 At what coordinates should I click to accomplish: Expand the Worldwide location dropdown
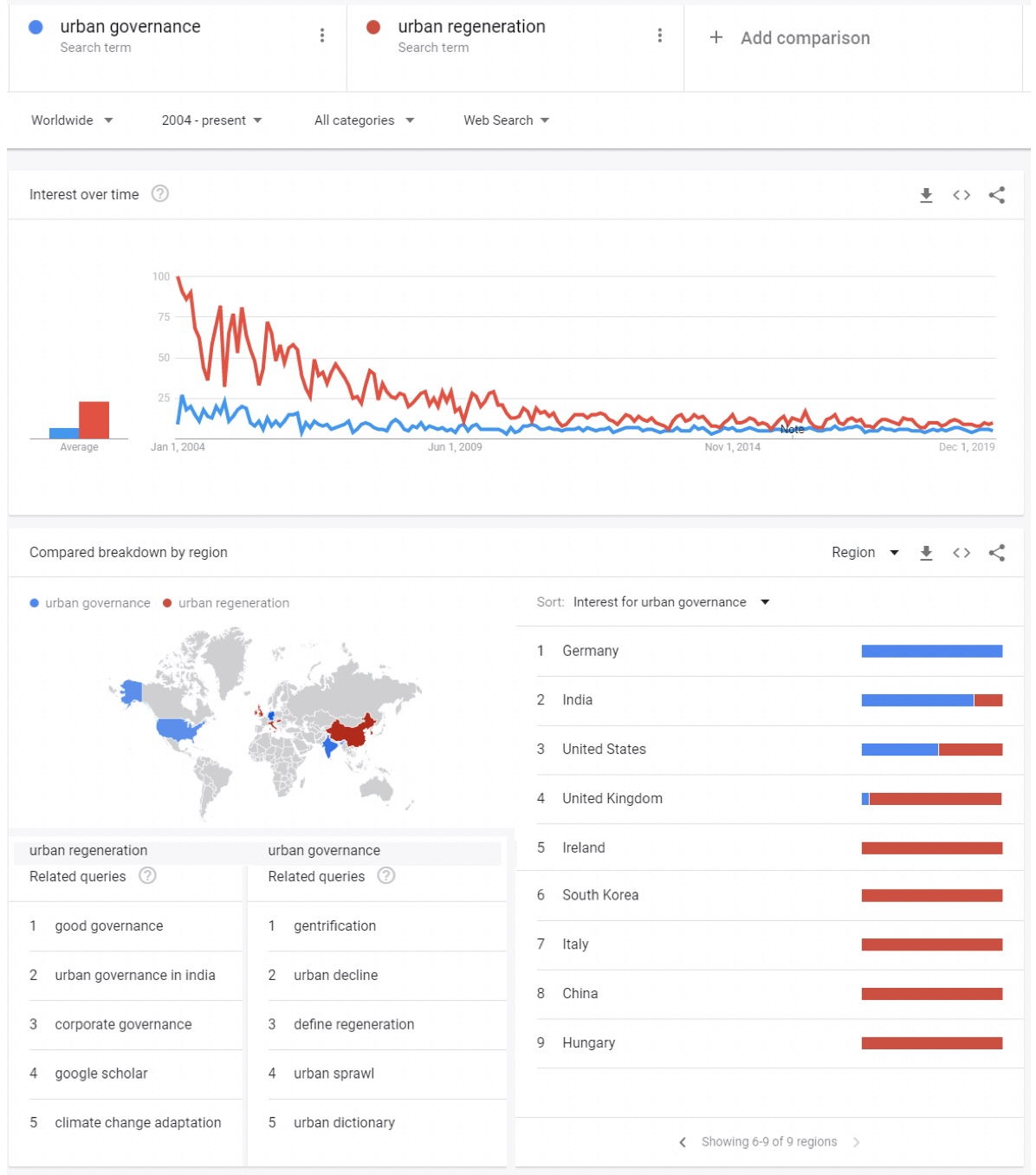click(x=72, y=120)
